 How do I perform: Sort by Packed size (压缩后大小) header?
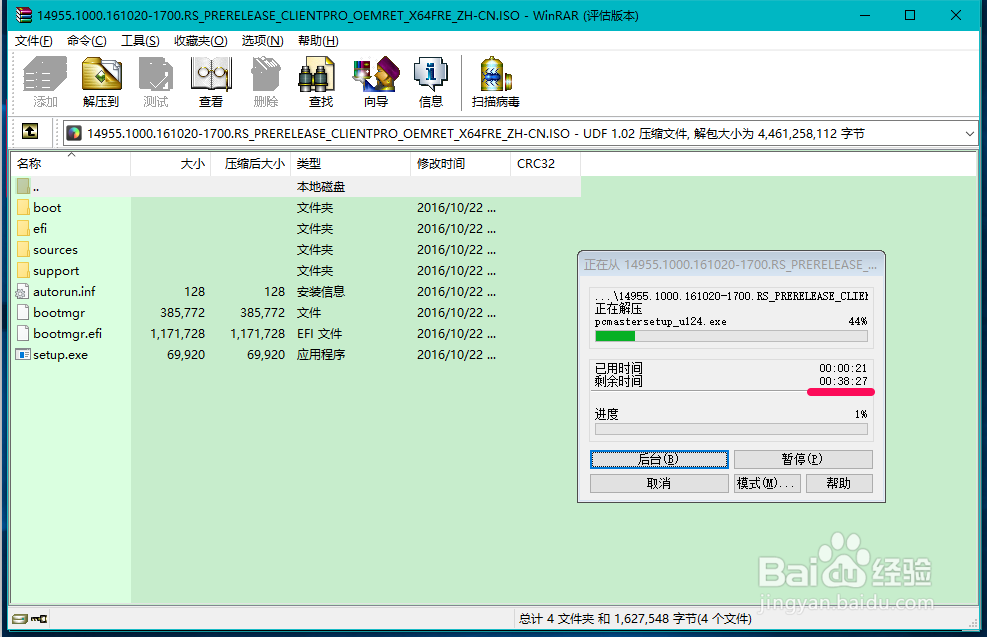[x=251, y=164]
